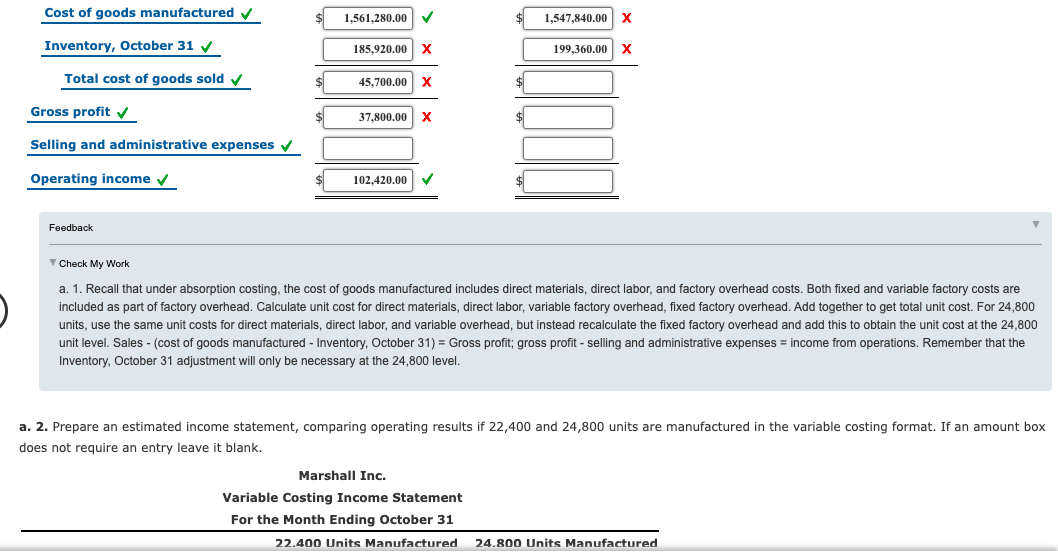Click 'For the Month Ending October 31' line

coord(342,520)
